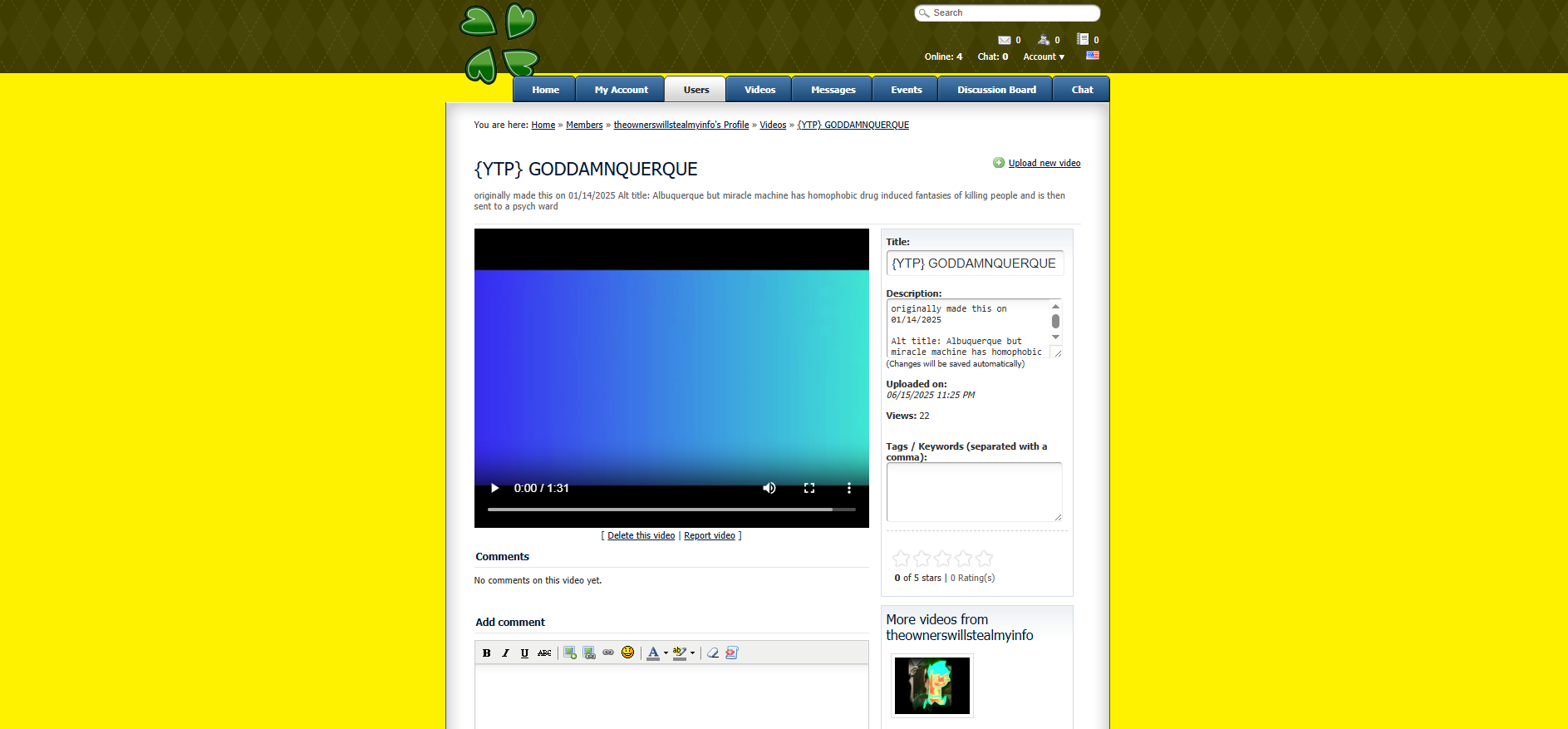Click the {YTP} GODDAMNQUERQUE breadcrumb link
The height and width of the screenshot is (729, 1568).
point(853,125)
